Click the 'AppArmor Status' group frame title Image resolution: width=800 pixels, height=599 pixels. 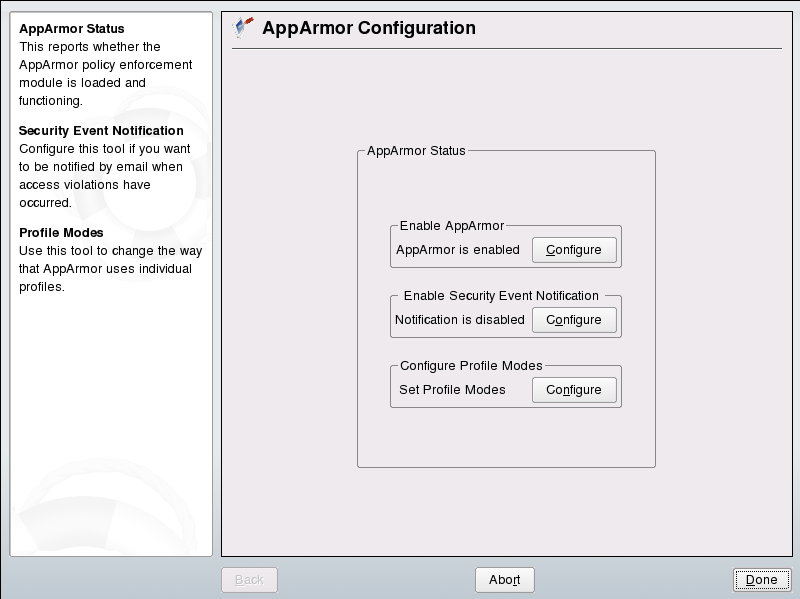[416, 151]
